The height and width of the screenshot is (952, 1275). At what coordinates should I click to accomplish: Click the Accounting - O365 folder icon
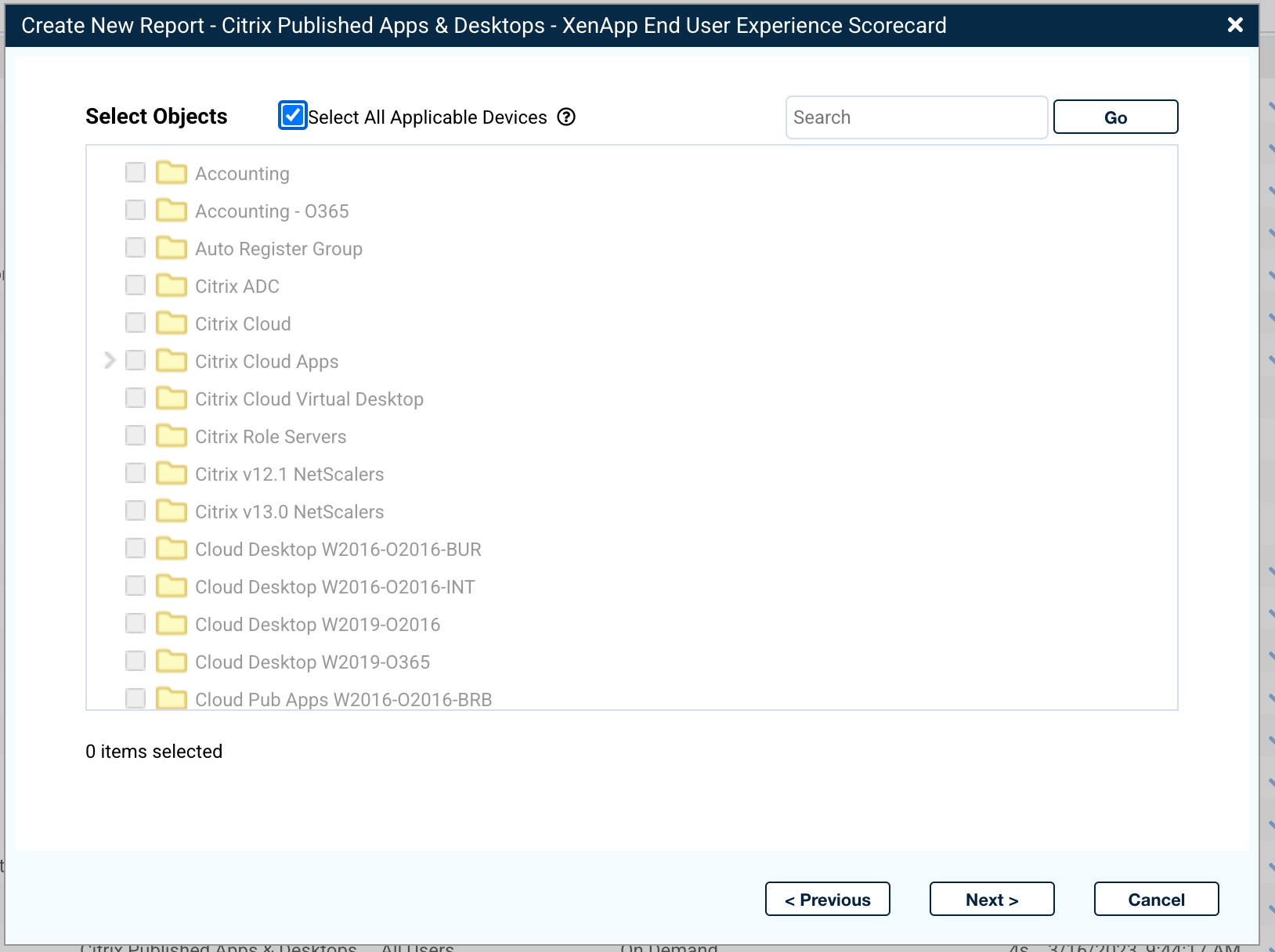[x=171, y=210]
